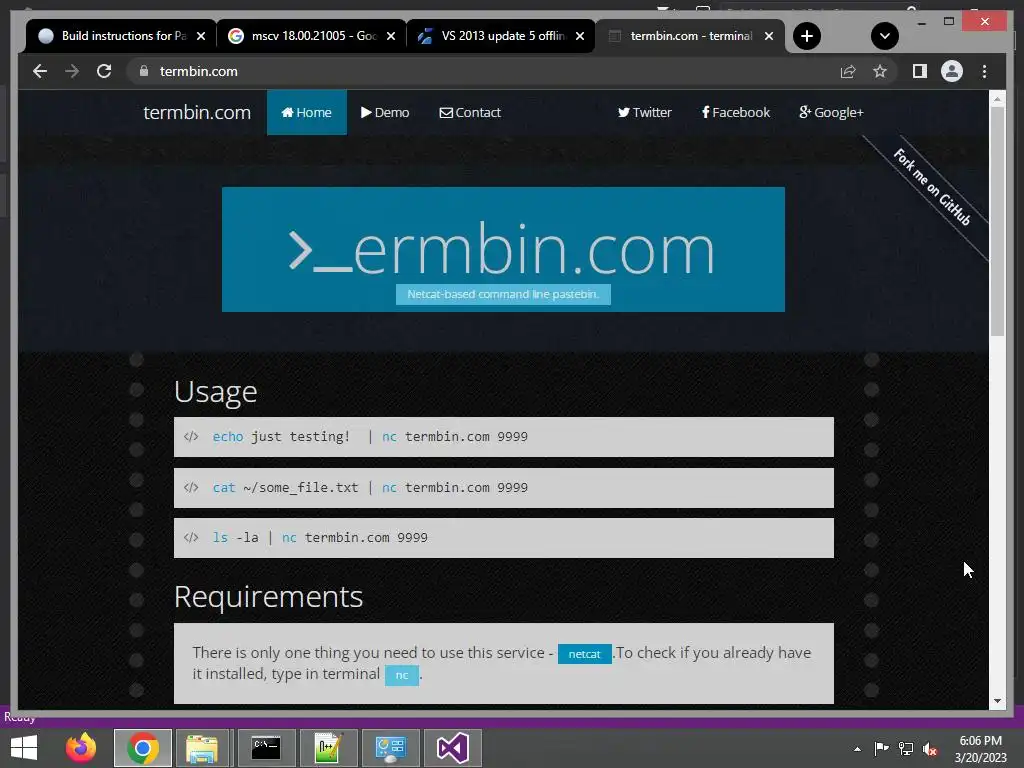Image resolution: width=1024 pixels, height=768 pixels.
Task: Open File Explorer from taskbar
Action: (x=202, y=748)
